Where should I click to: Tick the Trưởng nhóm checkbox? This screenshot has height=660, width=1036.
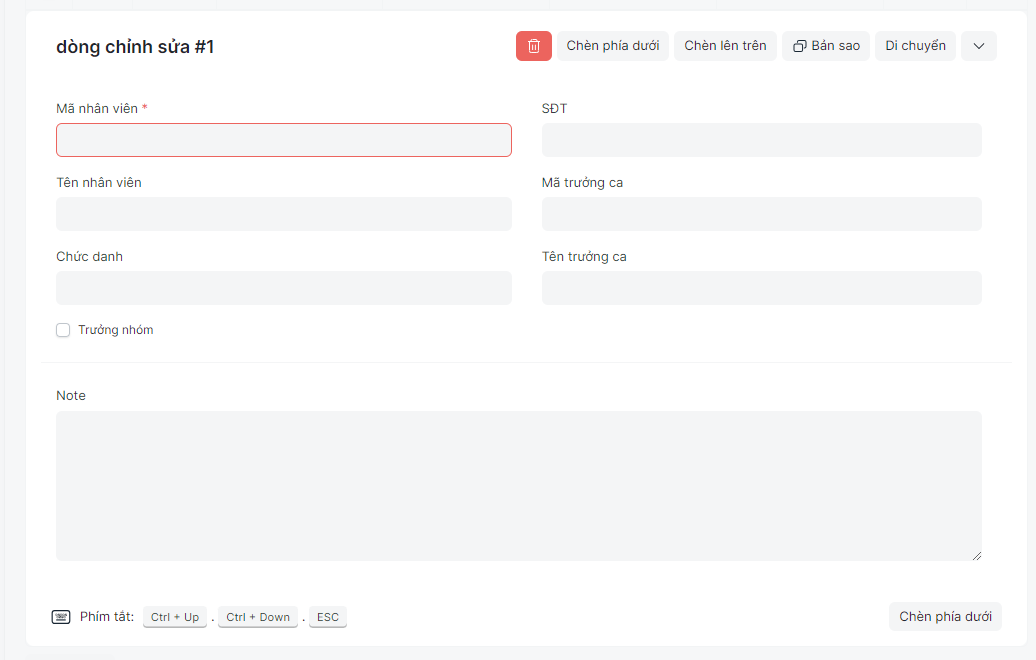(63, 330)
